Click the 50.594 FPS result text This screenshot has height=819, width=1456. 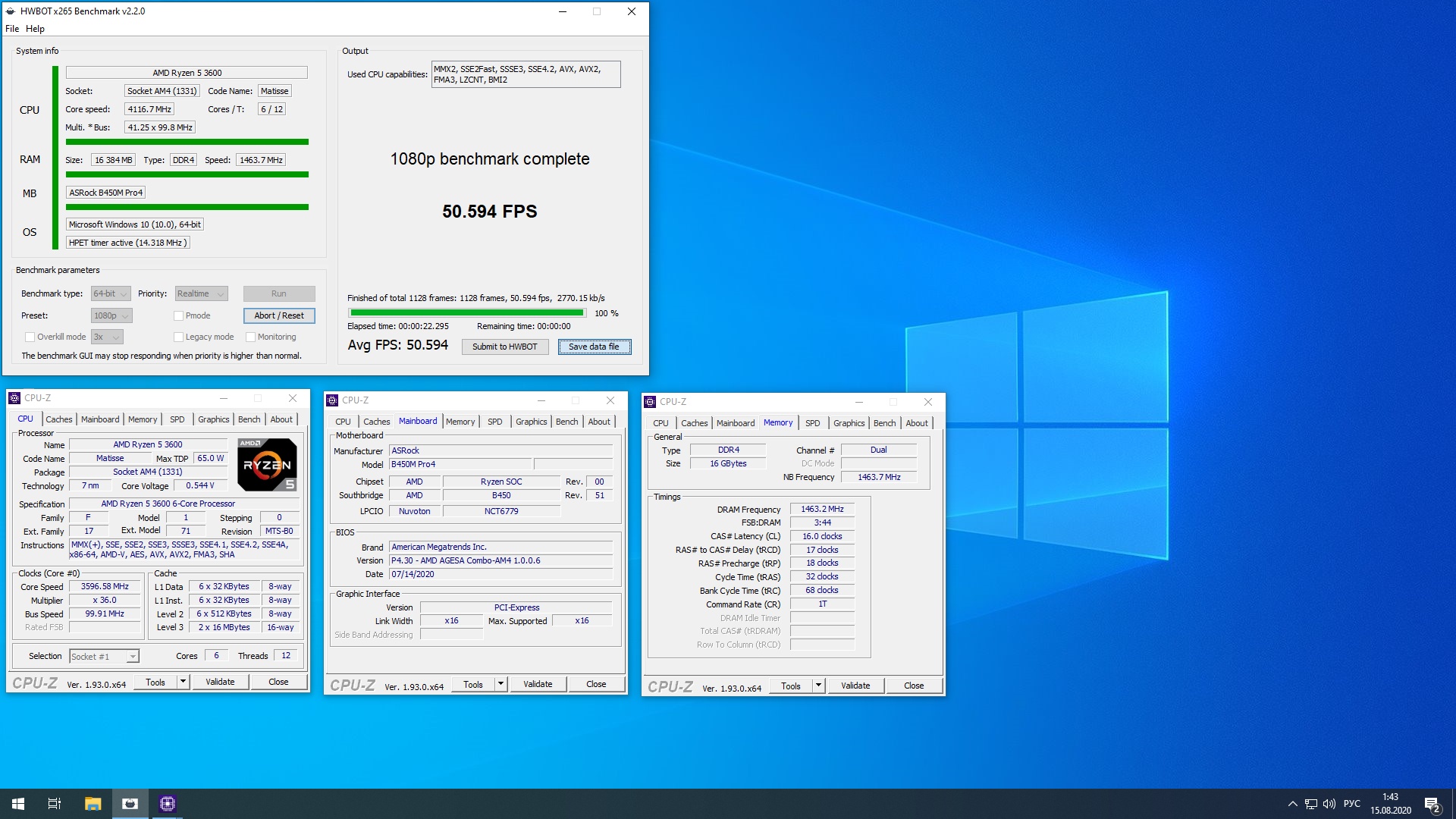click(x=490, y=212)
